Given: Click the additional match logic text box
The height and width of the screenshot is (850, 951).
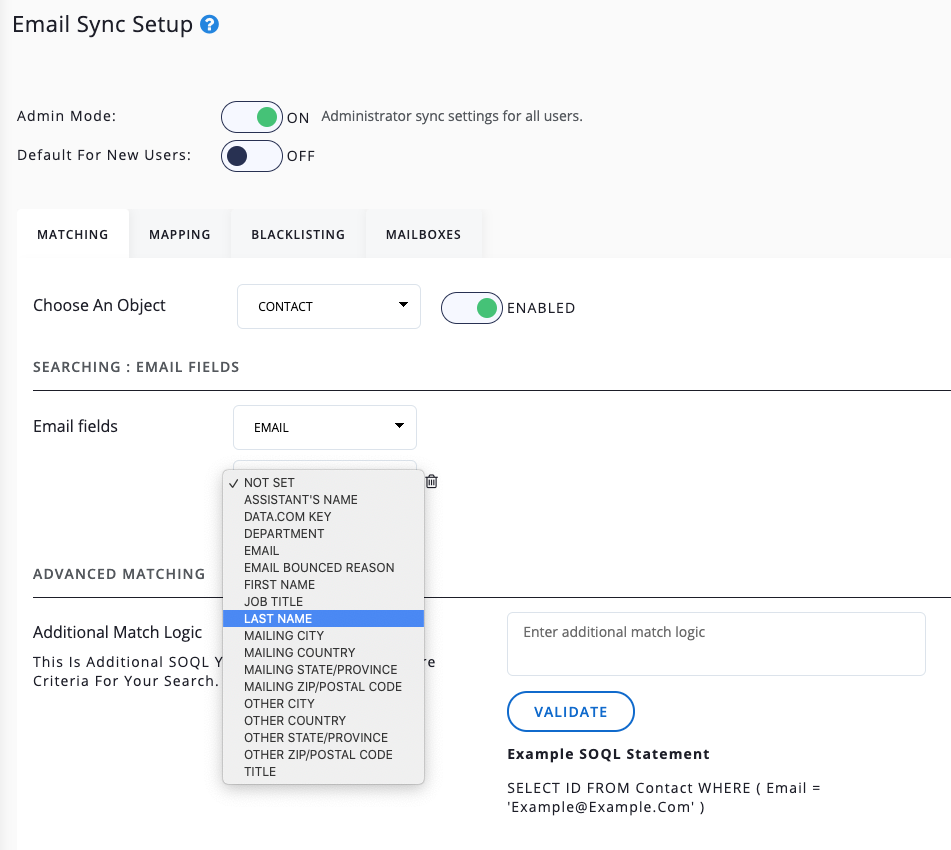Looking at the screenshot, I should pos(716,644).
